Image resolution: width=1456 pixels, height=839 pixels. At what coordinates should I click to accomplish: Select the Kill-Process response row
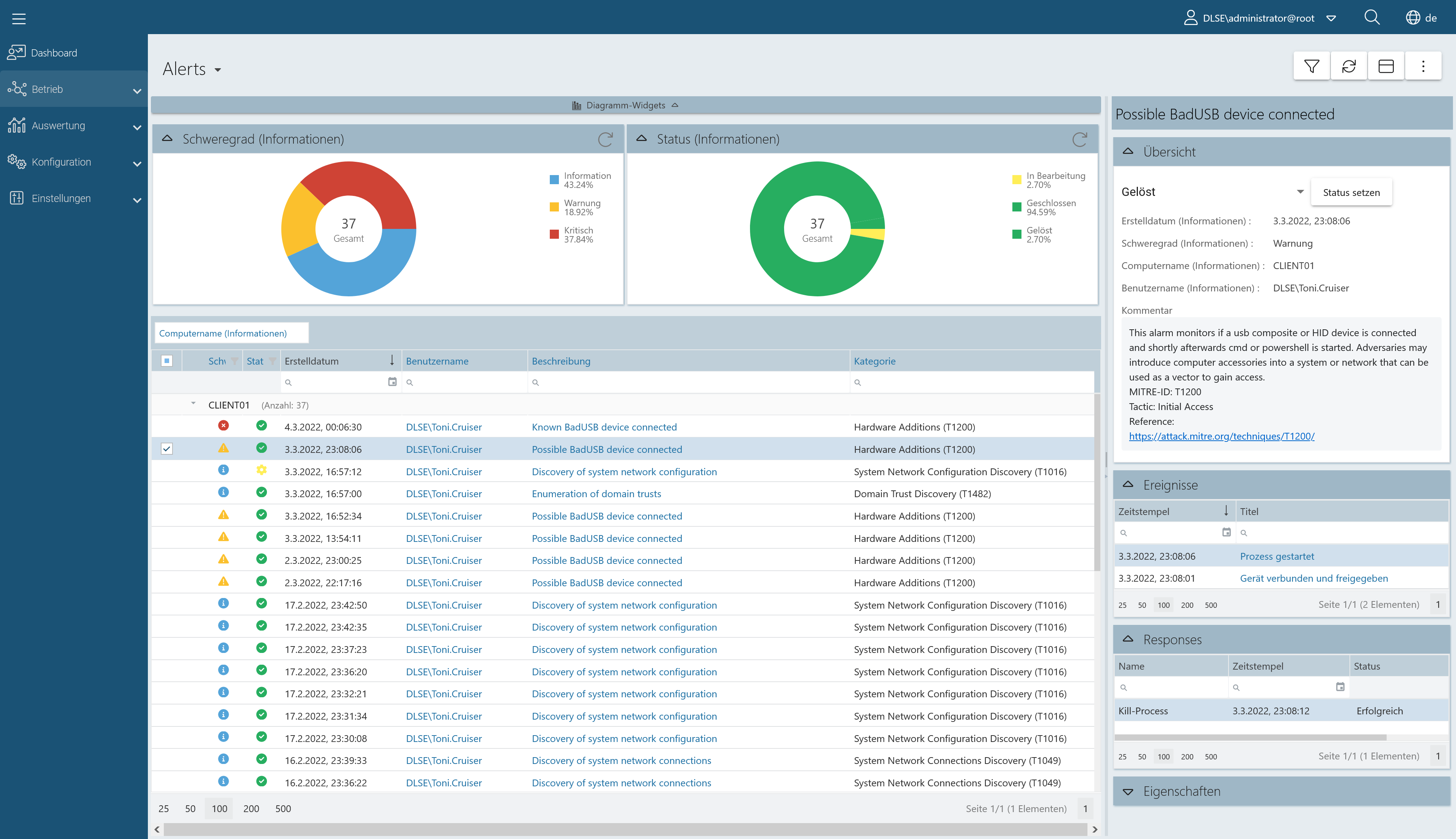1281,711
